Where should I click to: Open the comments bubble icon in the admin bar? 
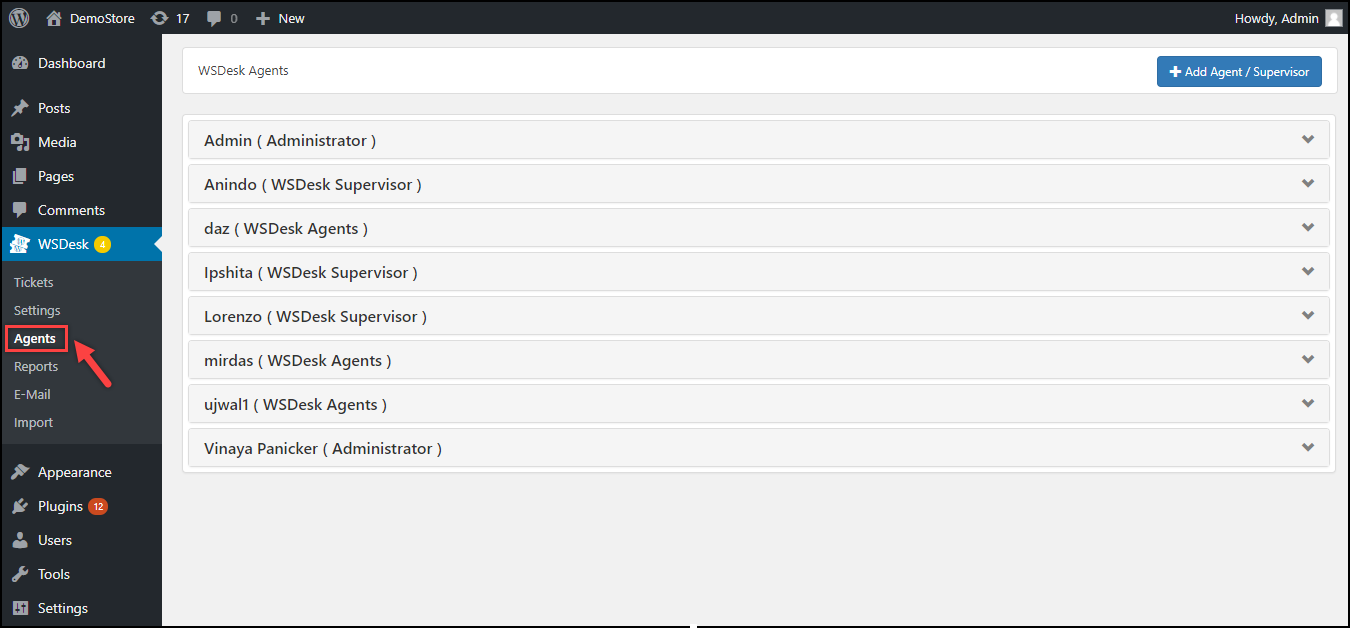pyautogui.click(x=214, y=18)
